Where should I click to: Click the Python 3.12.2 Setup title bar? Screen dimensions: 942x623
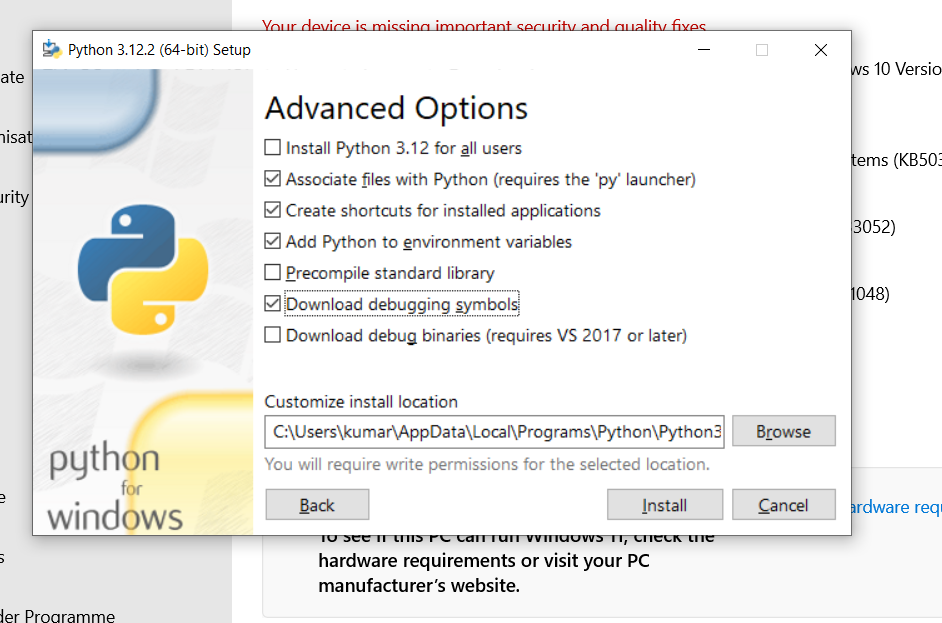click(400, 49)
